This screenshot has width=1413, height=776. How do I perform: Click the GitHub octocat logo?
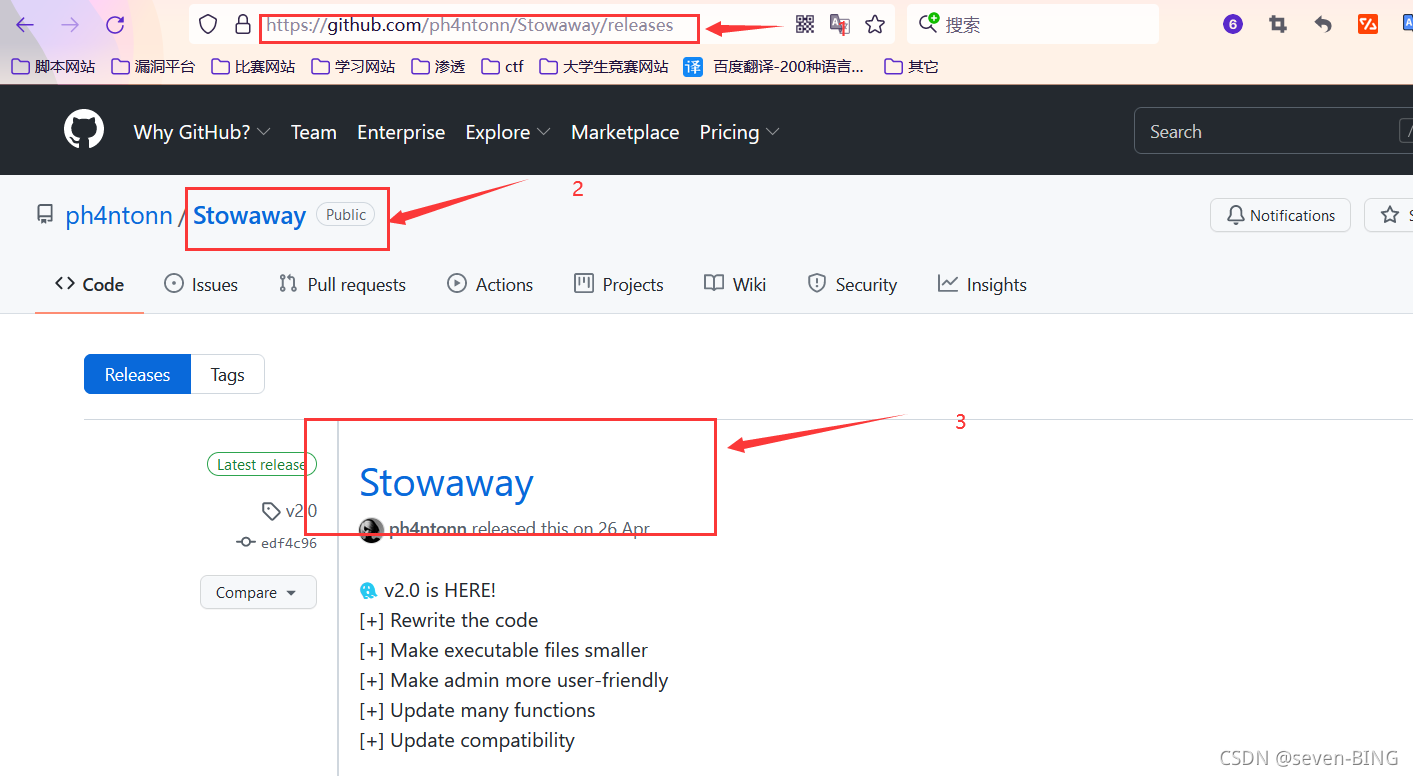pos(84,131)
